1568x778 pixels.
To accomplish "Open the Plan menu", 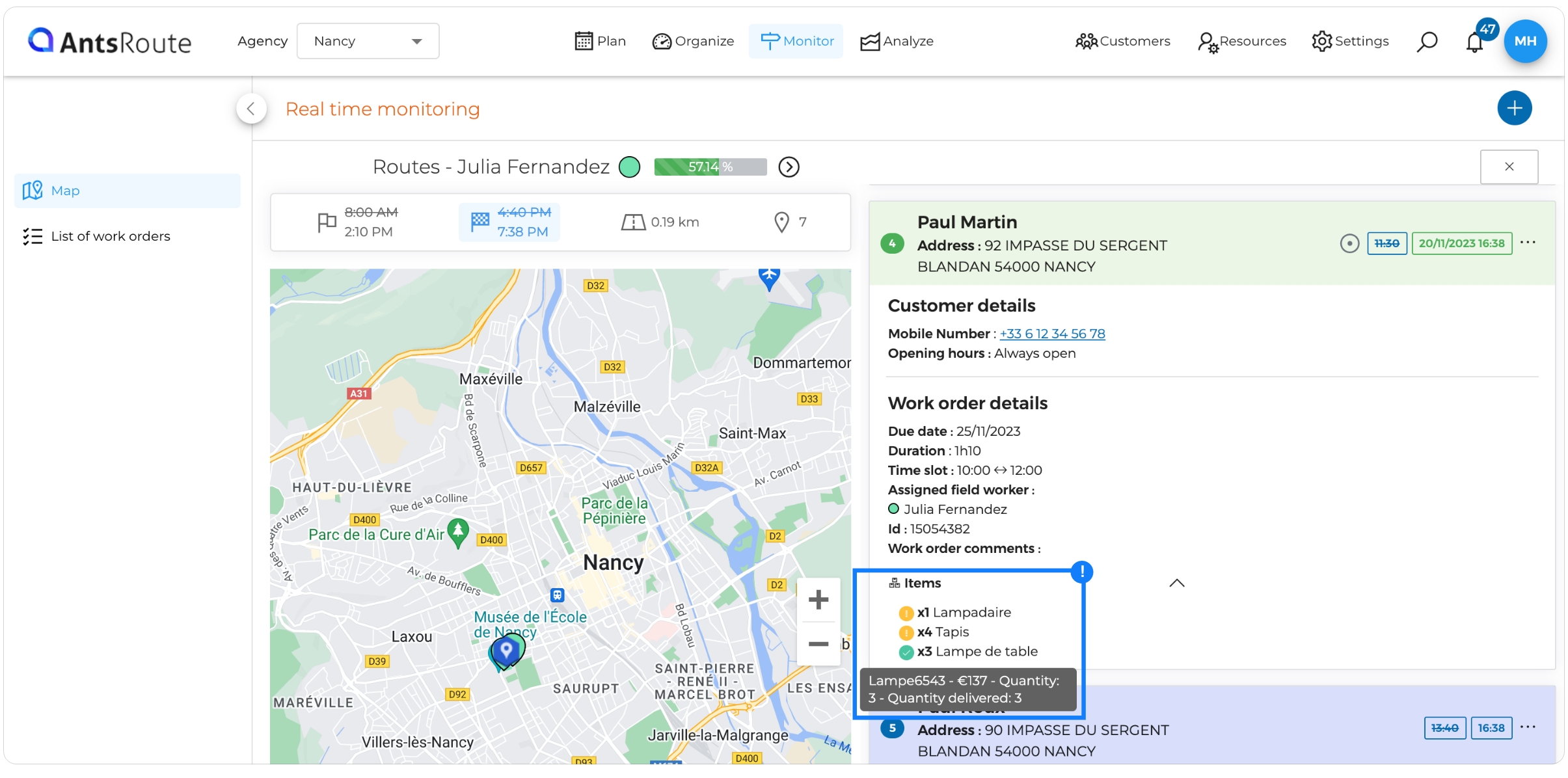I will coord(600,41).
